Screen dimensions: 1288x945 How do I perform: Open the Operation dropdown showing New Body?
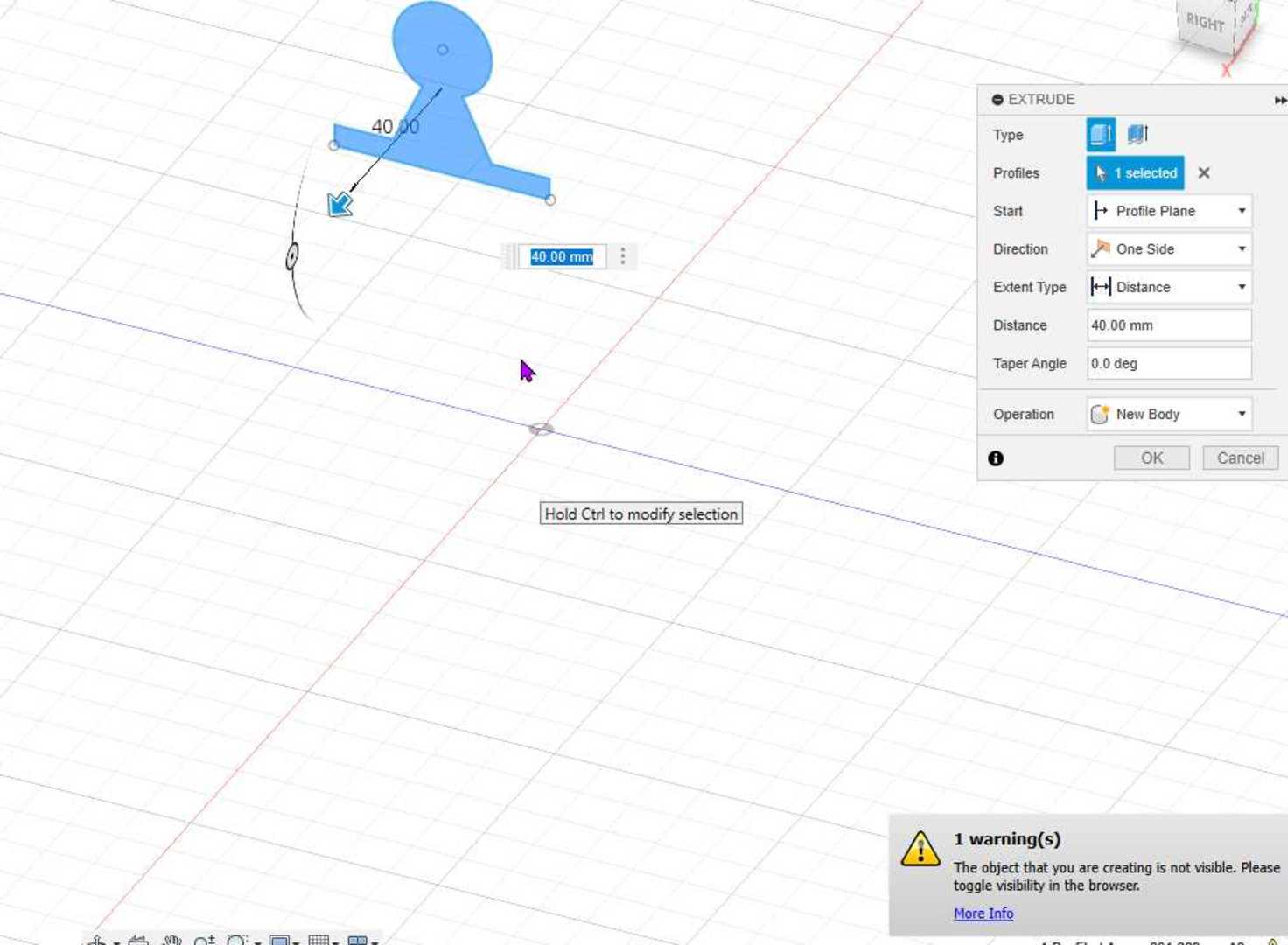coord(1169,414)
